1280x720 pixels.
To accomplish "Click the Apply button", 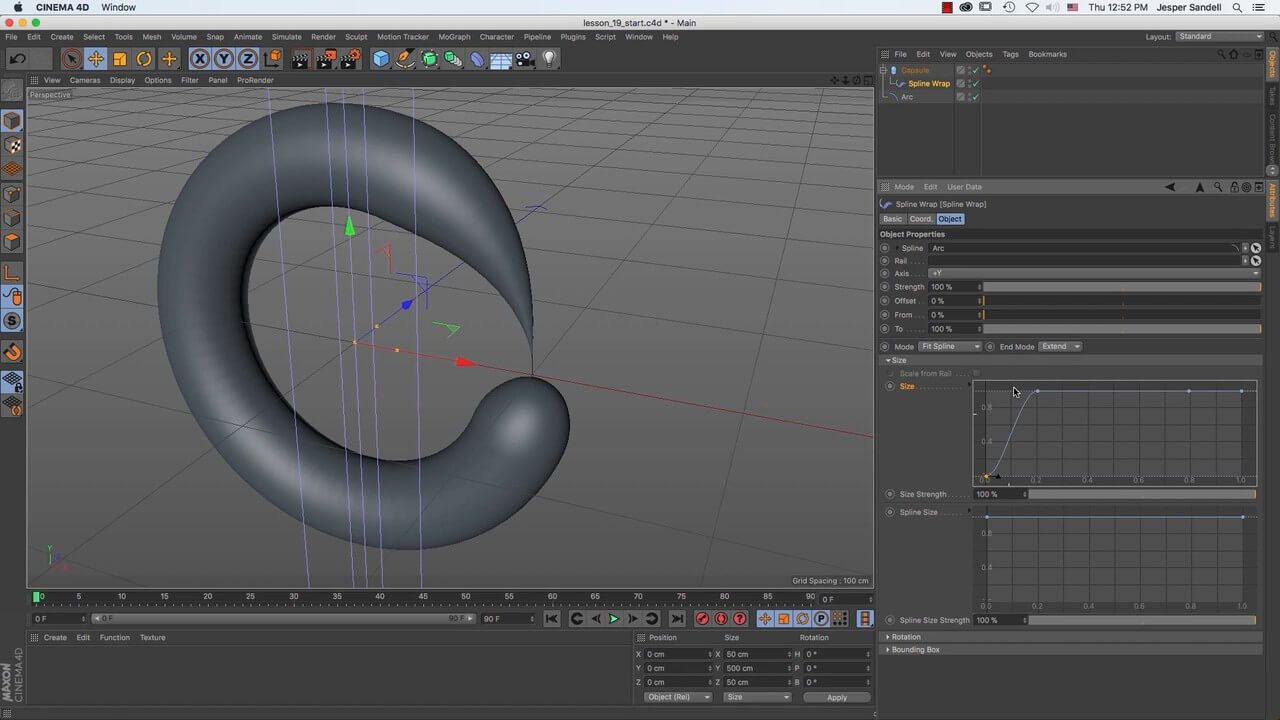I will 836,697.
